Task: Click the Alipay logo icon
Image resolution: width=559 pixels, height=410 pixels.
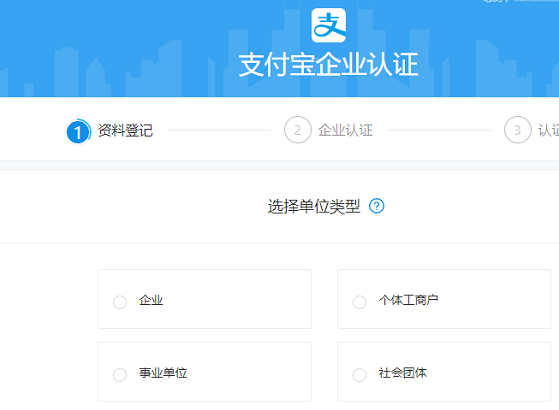Action: [x=328, y=25]
